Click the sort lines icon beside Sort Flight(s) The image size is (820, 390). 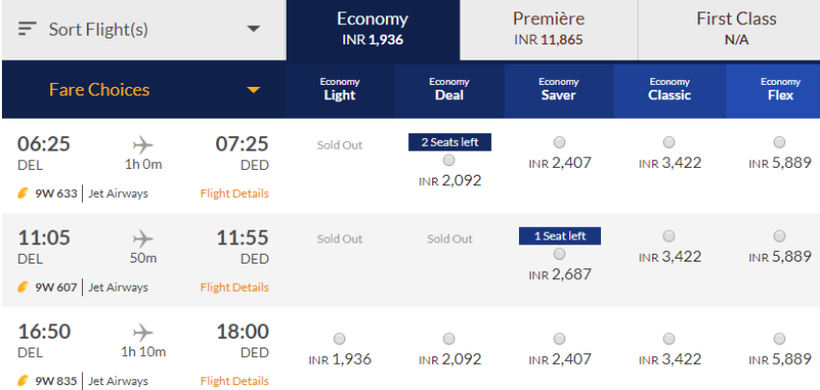27,29
